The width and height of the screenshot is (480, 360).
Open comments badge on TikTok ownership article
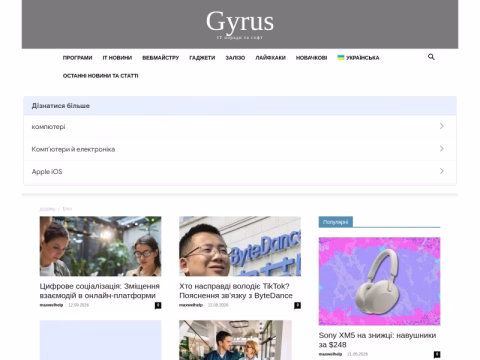click(297, 305)
